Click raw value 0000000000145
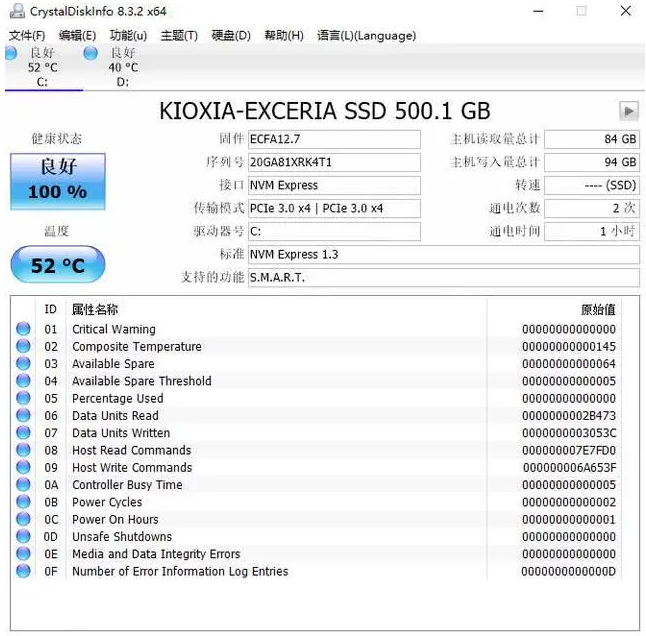Screen dimensions: 646x636 [569, 346]
